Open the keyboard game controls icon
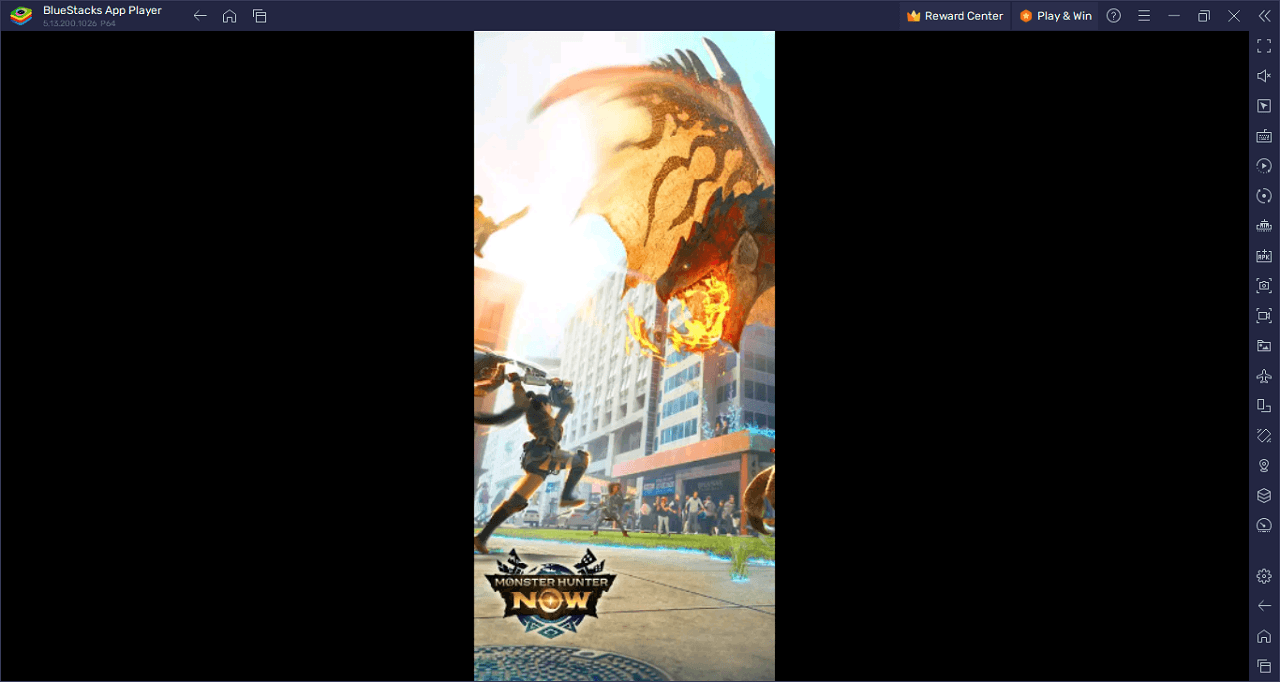This screenshot has height=682, width=1280. coord(1264,136)
